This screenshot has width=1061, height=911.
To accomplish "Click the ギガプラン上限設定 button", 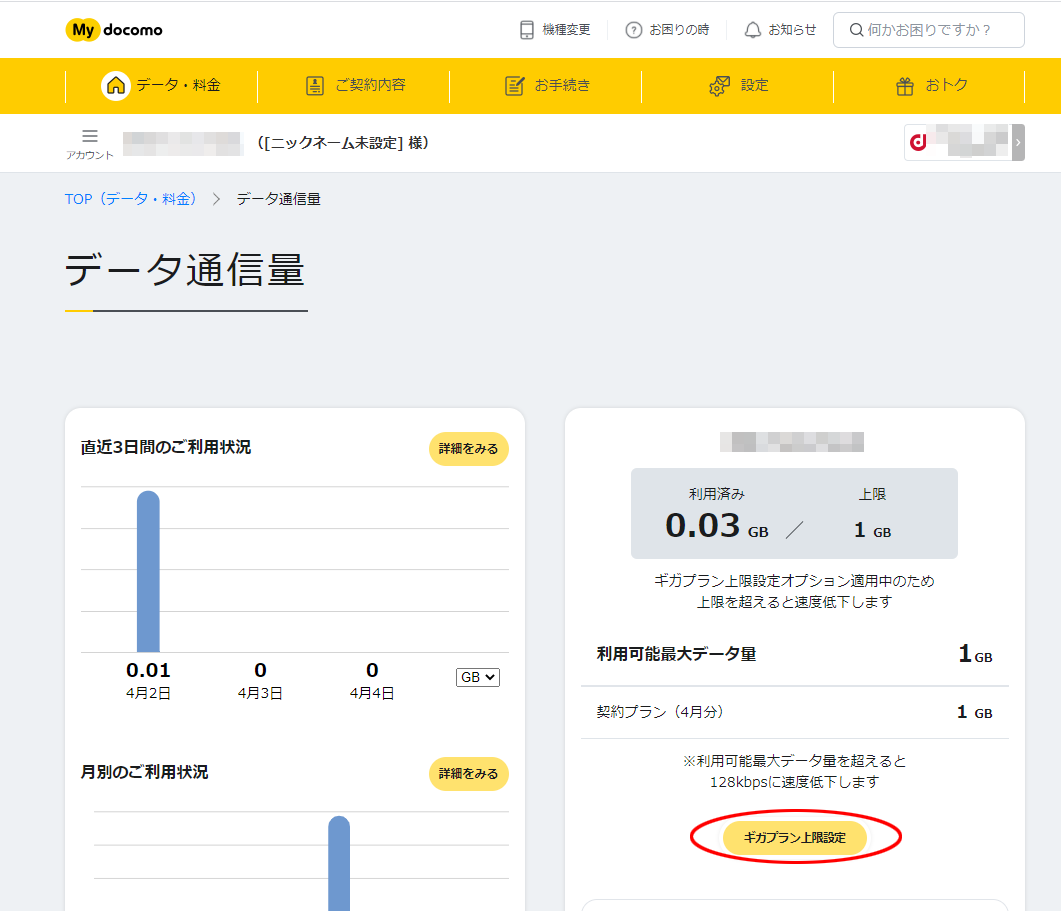I will click(794, 838).
